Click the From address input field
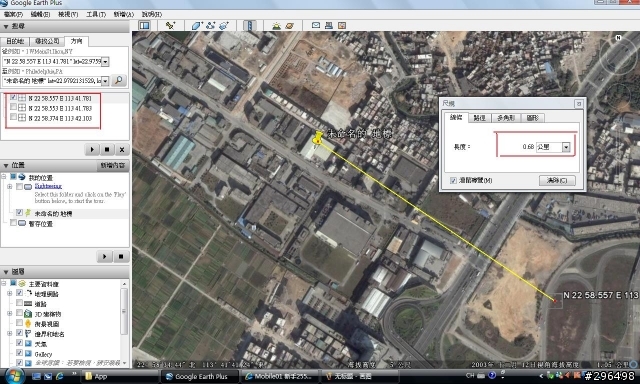This screenshot has height=384, width=640. (x=52, y=62)
